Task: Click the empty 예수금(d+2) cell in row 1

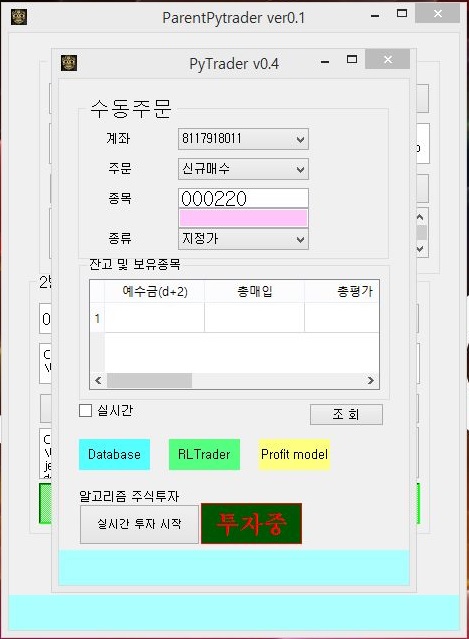Action: 154,318
